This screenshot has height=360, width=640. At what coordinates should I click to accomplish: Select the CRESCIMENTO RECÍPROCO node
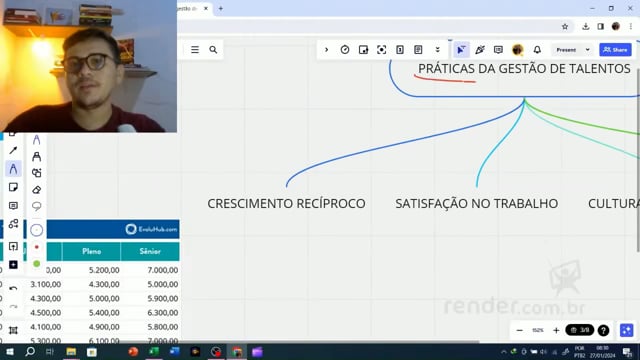click(x=286, y=203)
